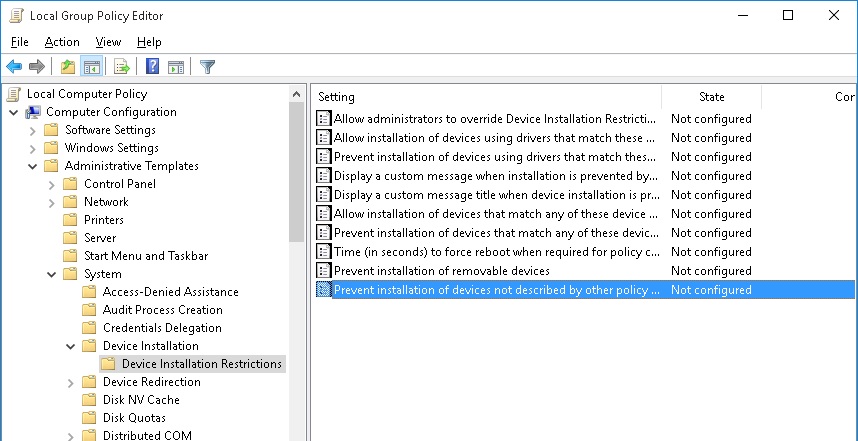858x441 pixels.
Task: Open the Action menu
Action: 62,42
